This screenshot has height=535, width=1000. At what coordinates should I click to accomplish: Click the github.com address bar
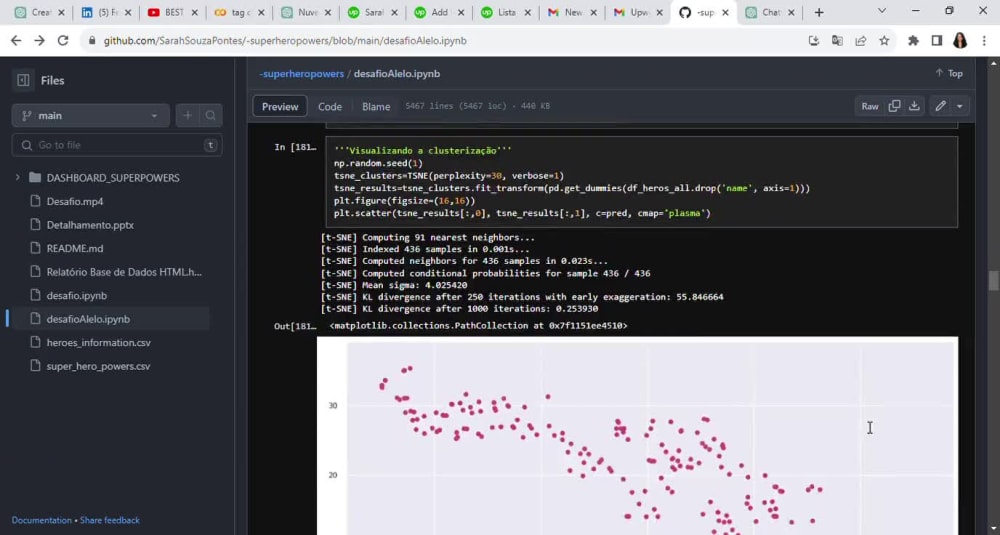(x=285, y=41)
